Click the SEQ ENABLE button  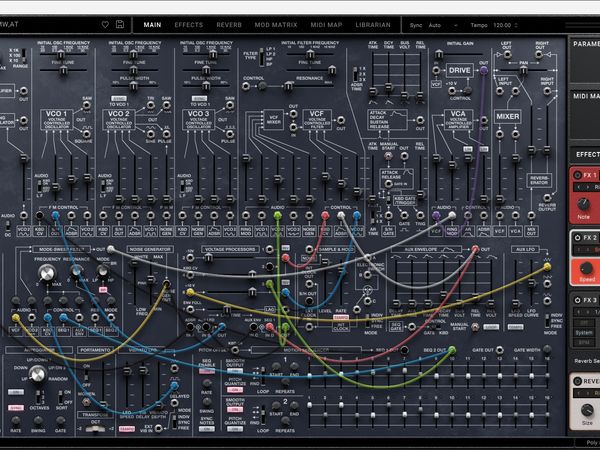[x=207, y=371]
